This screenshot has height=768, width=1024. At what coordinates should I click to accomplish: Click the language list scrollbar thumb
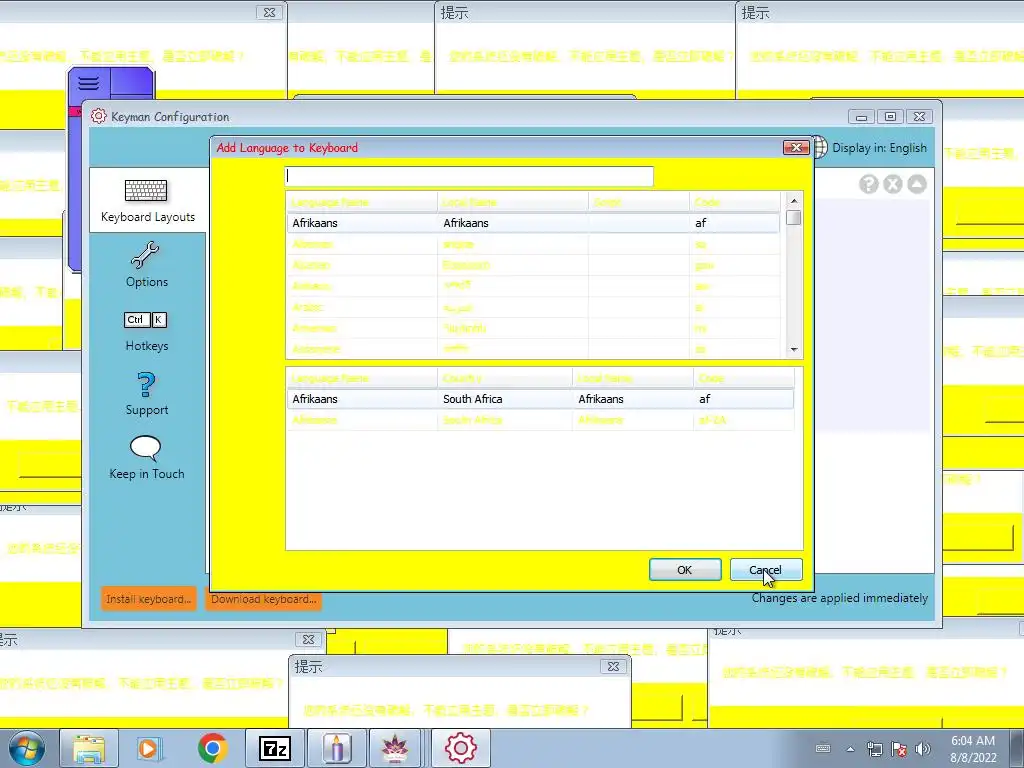[794, 217]
